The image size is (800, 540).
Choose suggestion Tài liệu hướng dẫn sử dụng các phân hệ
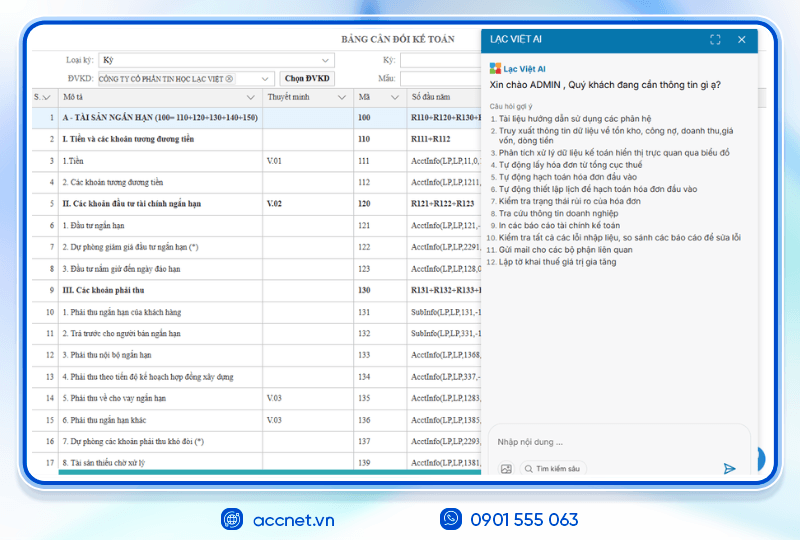click(x=574, y=119)
